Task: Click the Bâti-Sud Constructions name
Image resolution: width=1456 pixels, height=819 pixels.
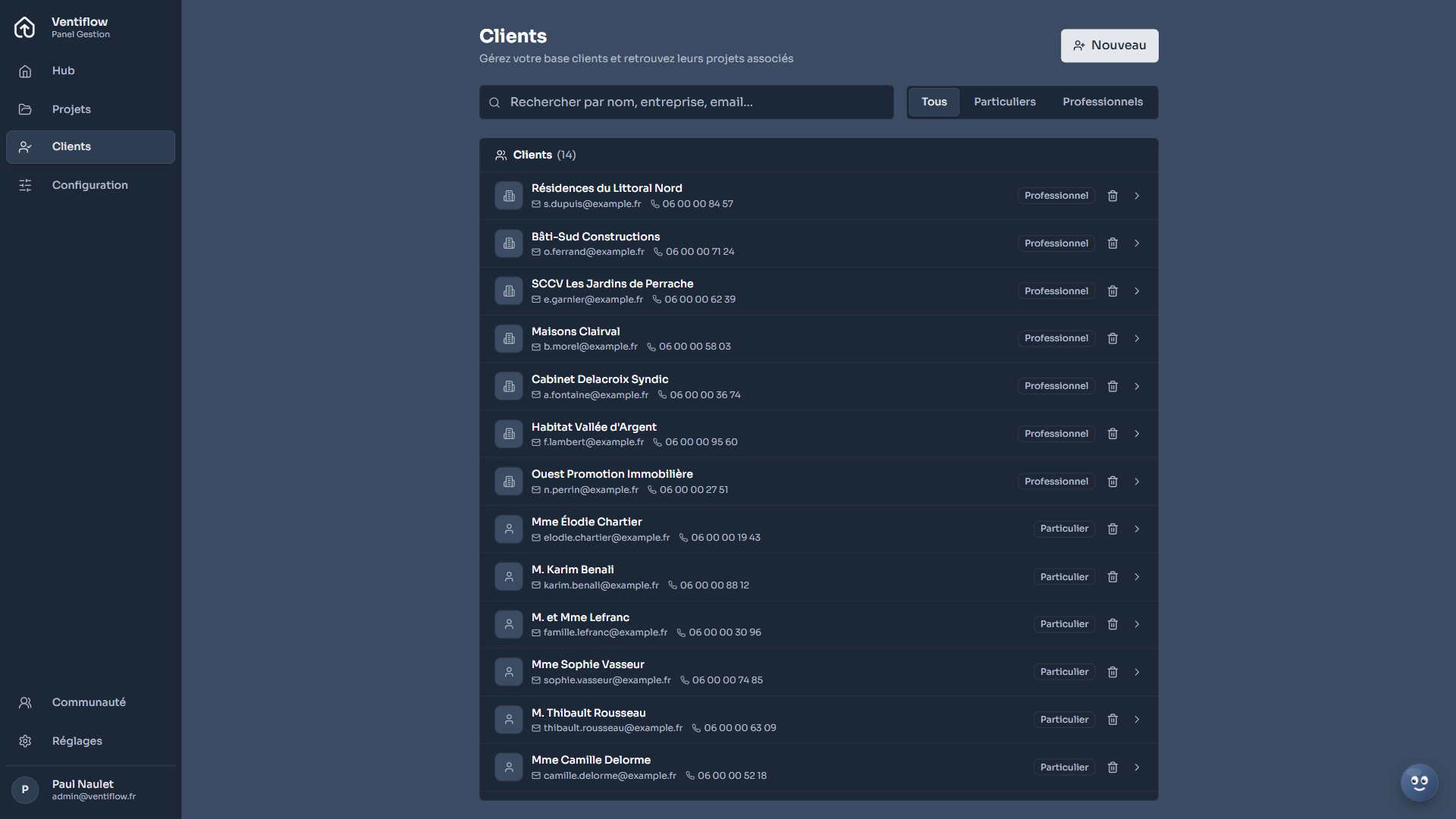Action: 595,237
